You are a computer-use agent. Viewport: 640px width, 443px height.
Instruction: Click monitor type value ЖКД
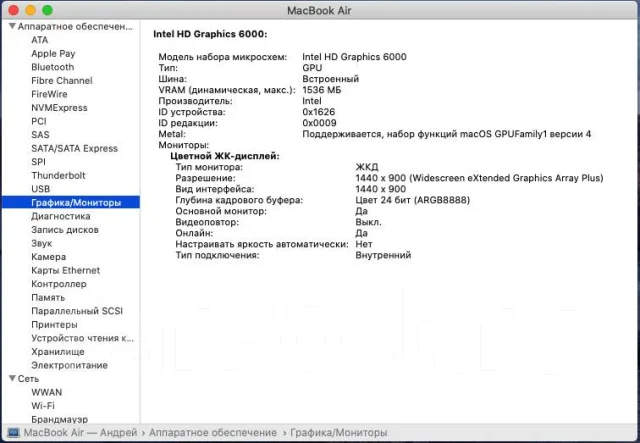pyautogui.click(x=367, y=167)
